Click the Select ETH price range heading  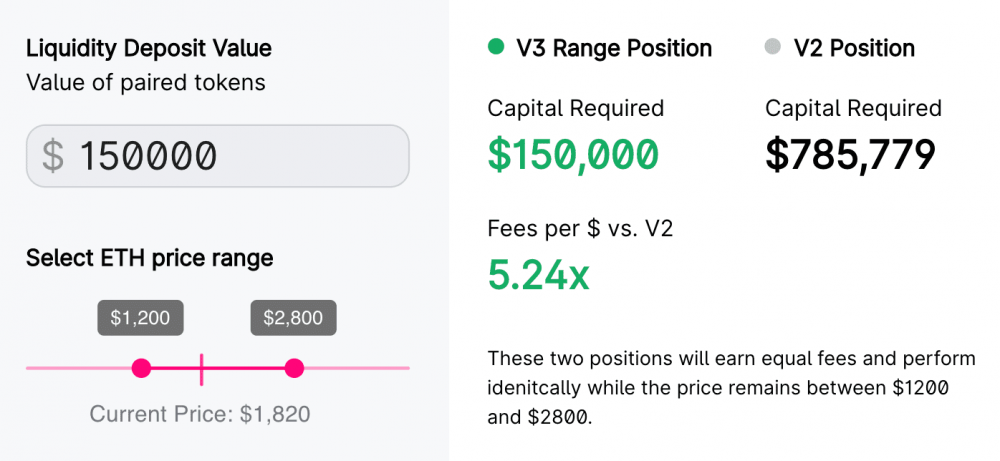point(149,258)
